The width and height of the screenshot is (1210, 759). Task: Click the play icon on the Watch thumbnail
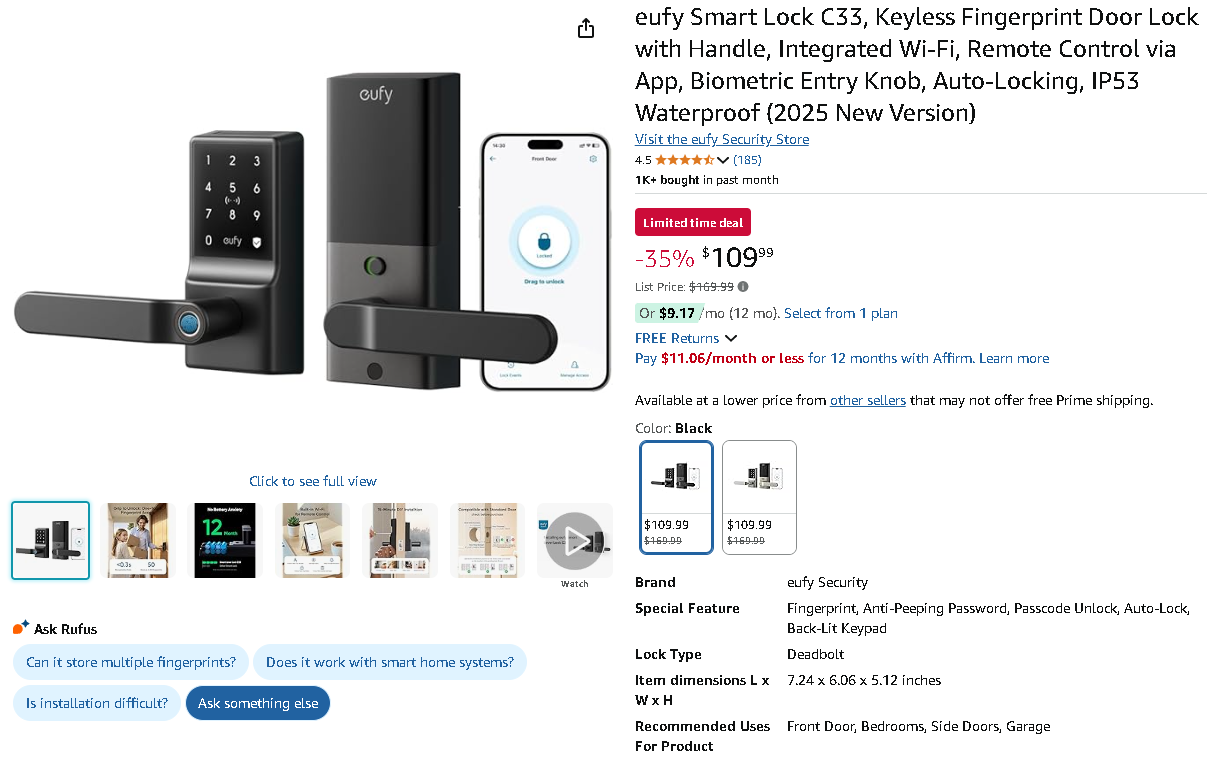point(574,540)
